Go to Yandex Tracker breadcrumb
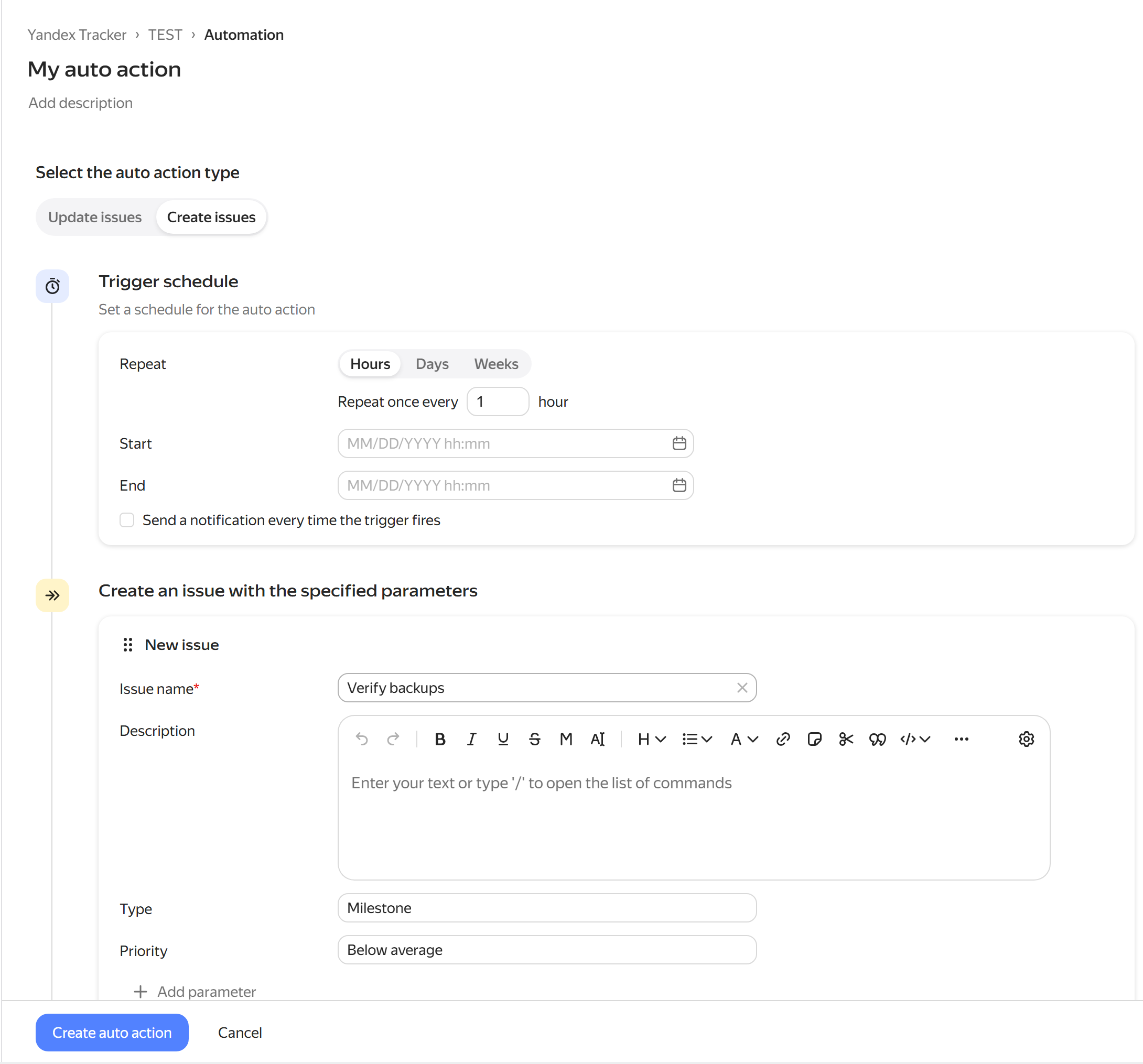Viewport: 1143px width, 1064px height. (77, 35)
